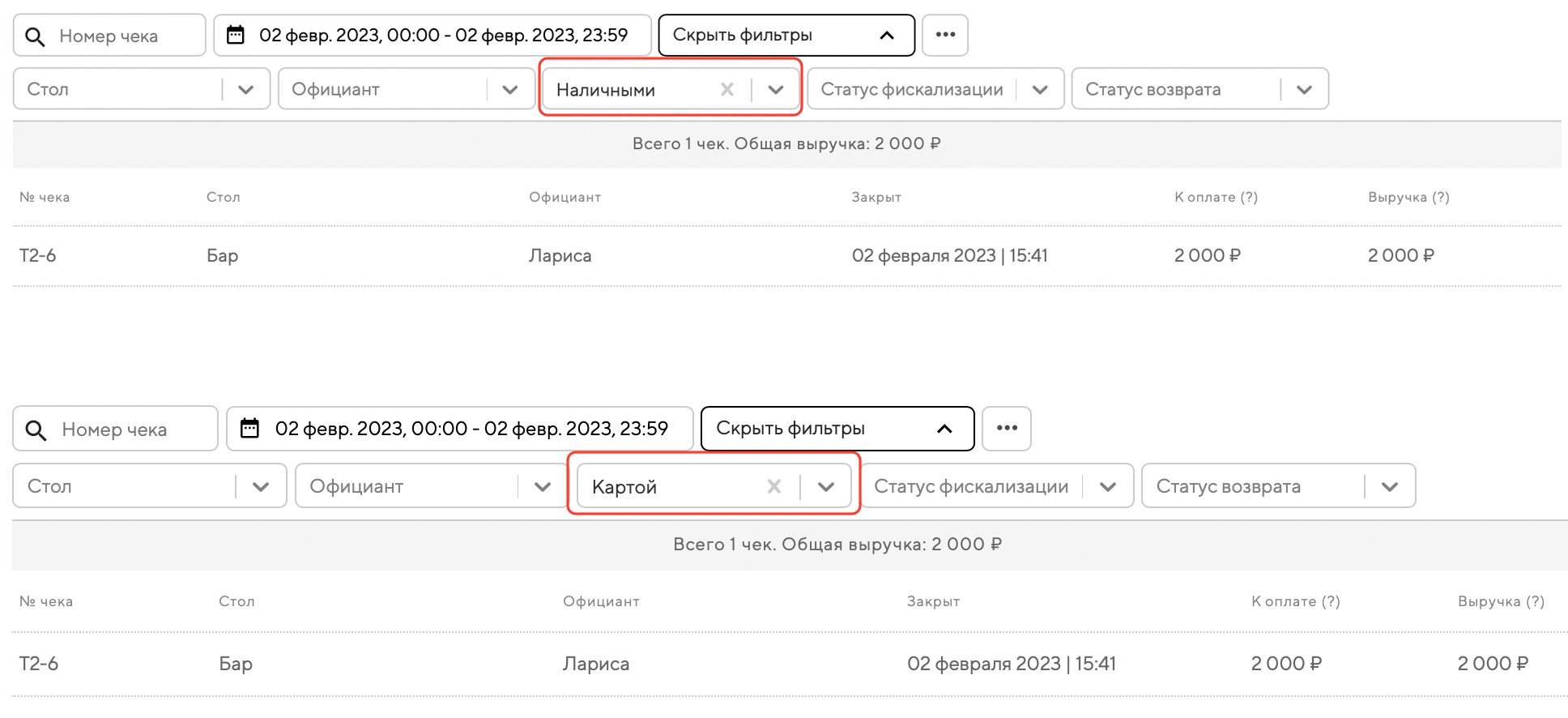Collapse filters via lower Скрыть фильтры button
Image resolution: width=1568 pixels, height=718 pixels.
[837, 428]
